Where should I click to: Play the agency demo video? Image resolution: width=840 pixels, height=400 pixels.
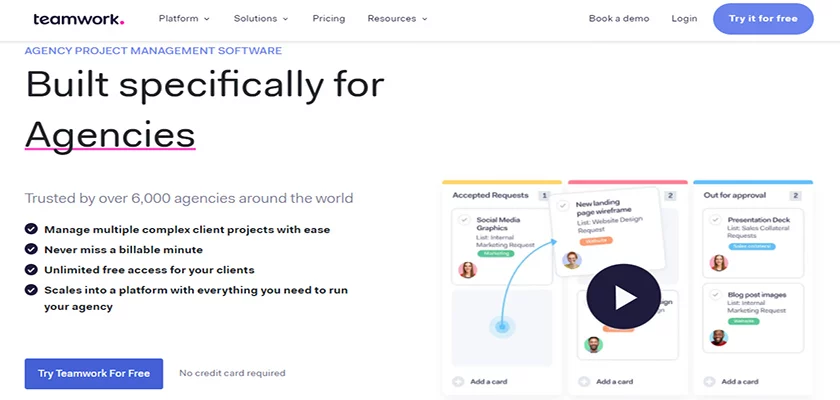(624, 297)
